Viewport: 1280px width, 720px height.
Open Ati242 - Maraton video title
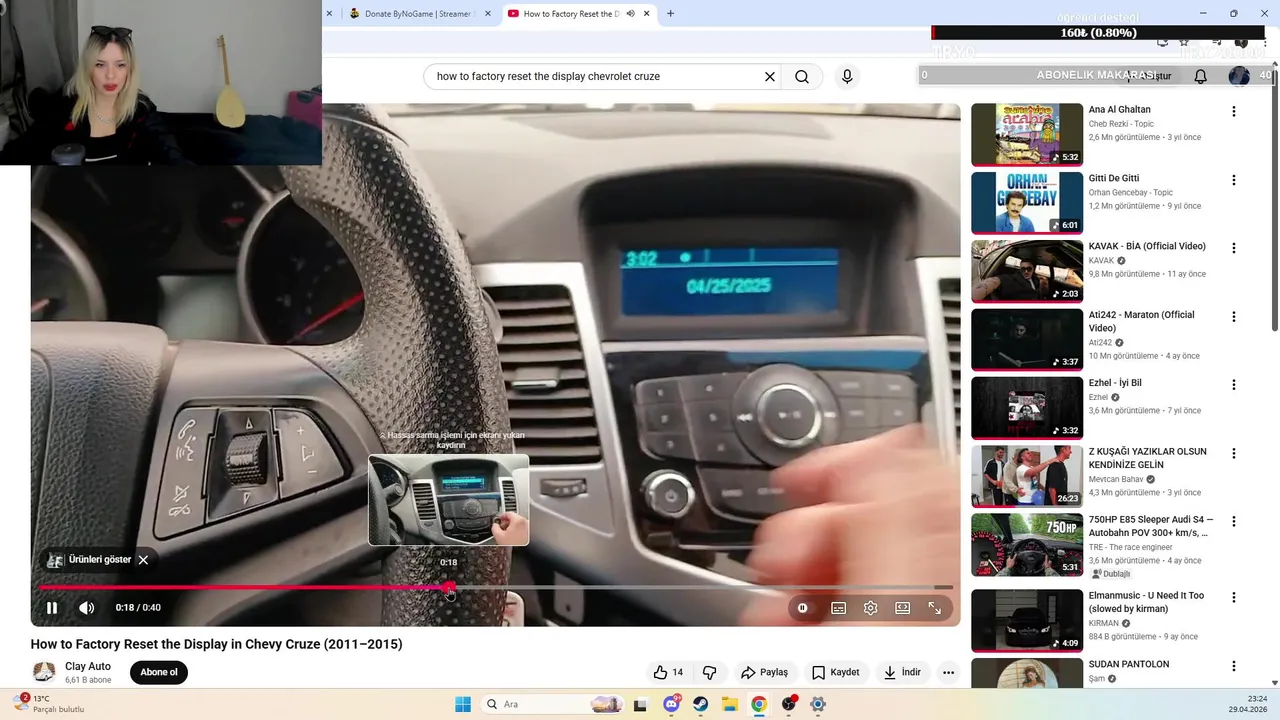coord(1141,321)
